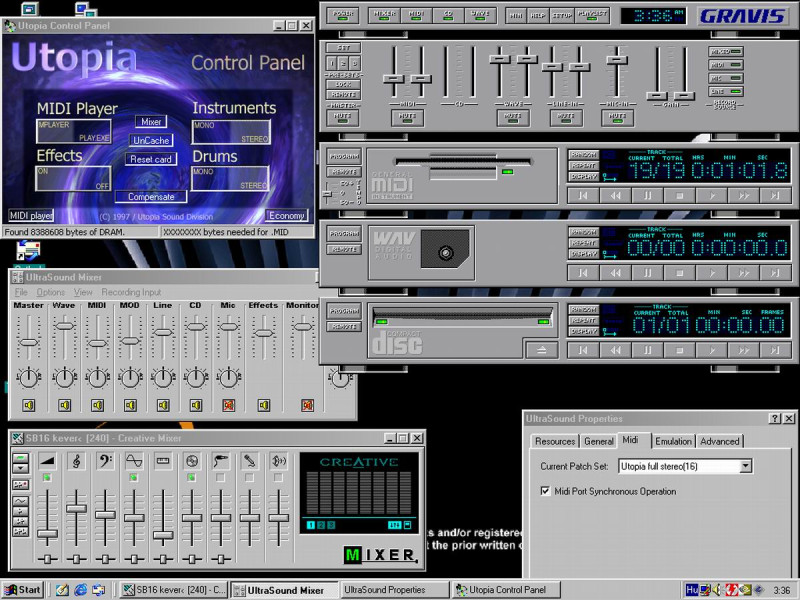Mute the Effects channel in UltraSound Mixer
The height and width of the screenshot is (600, 800).
[x=264, y=405]
